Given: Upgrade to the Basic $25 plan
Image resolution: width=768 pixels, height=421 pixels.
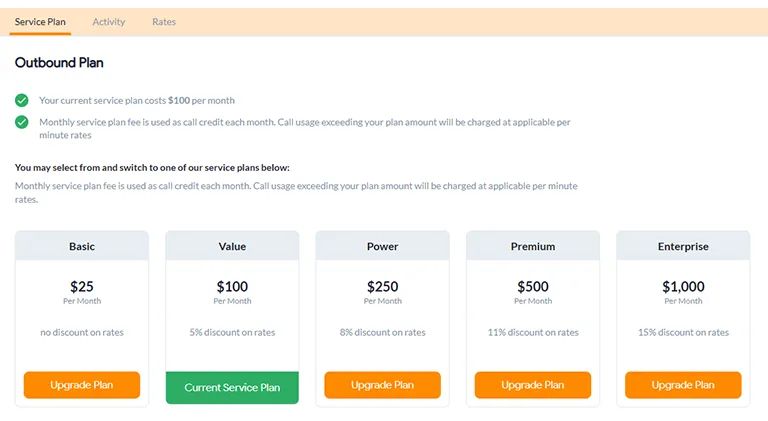Looking at the screenshot, I should click(82, 385).
